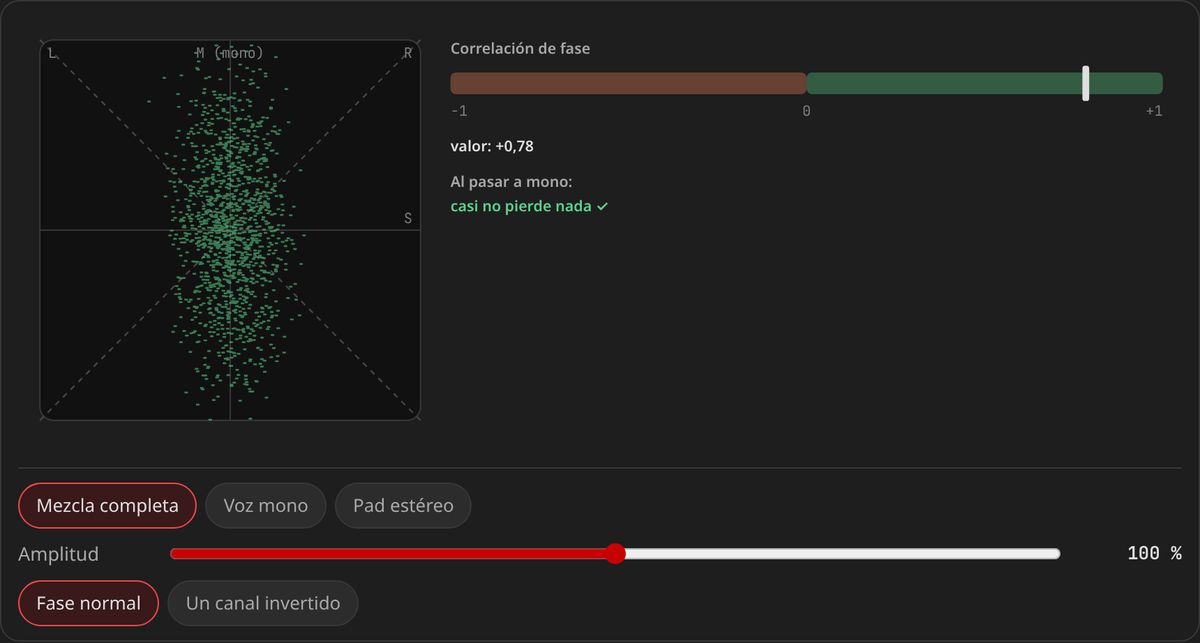Click the green dot goniometer scope display

[230, 230]
